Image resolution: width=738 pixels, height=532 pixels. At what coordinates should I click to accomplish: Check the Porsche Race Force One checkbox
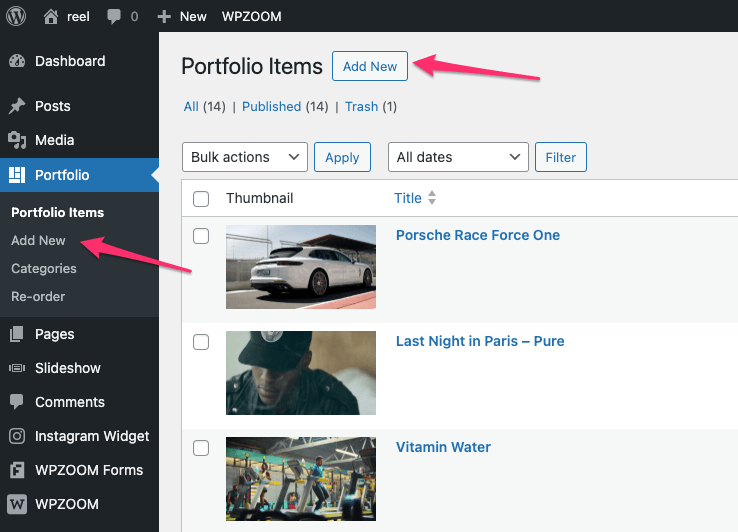coord(201,236)
